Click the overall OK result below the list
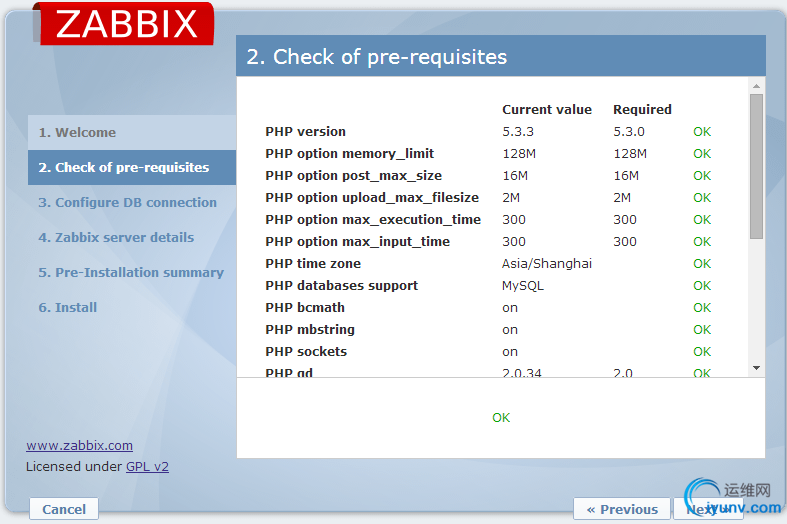Image resolution: width=787 pixels, height=524 pixels. tap(501, 418)
